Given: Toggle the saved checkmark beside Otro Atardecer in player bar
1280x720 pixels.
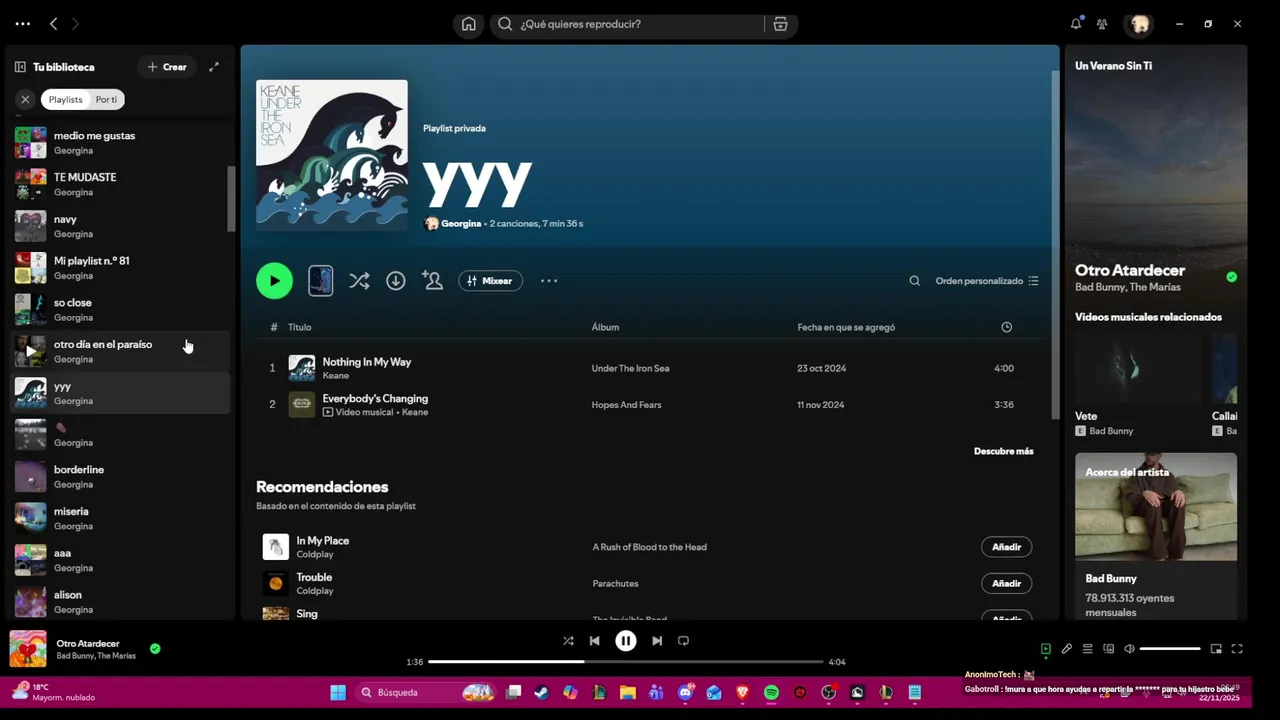Looking at the screenshot, I should [x=155, y=649].
